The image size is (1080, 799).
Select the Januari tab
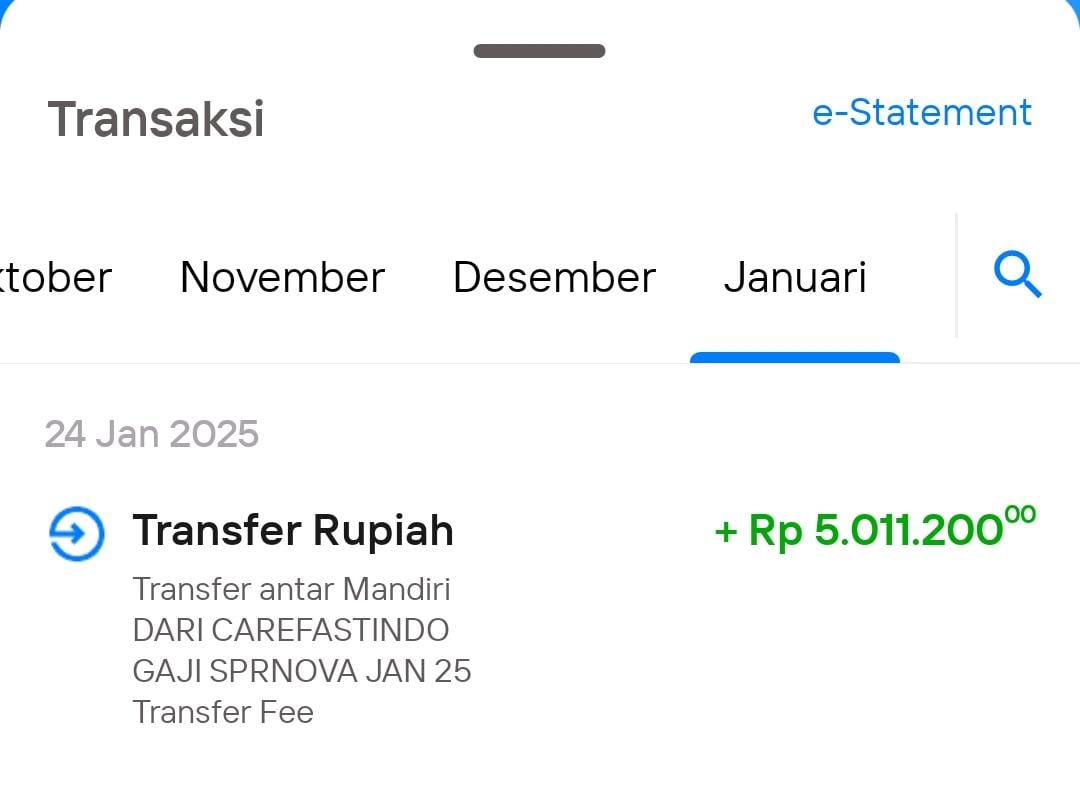click(795, 278)
